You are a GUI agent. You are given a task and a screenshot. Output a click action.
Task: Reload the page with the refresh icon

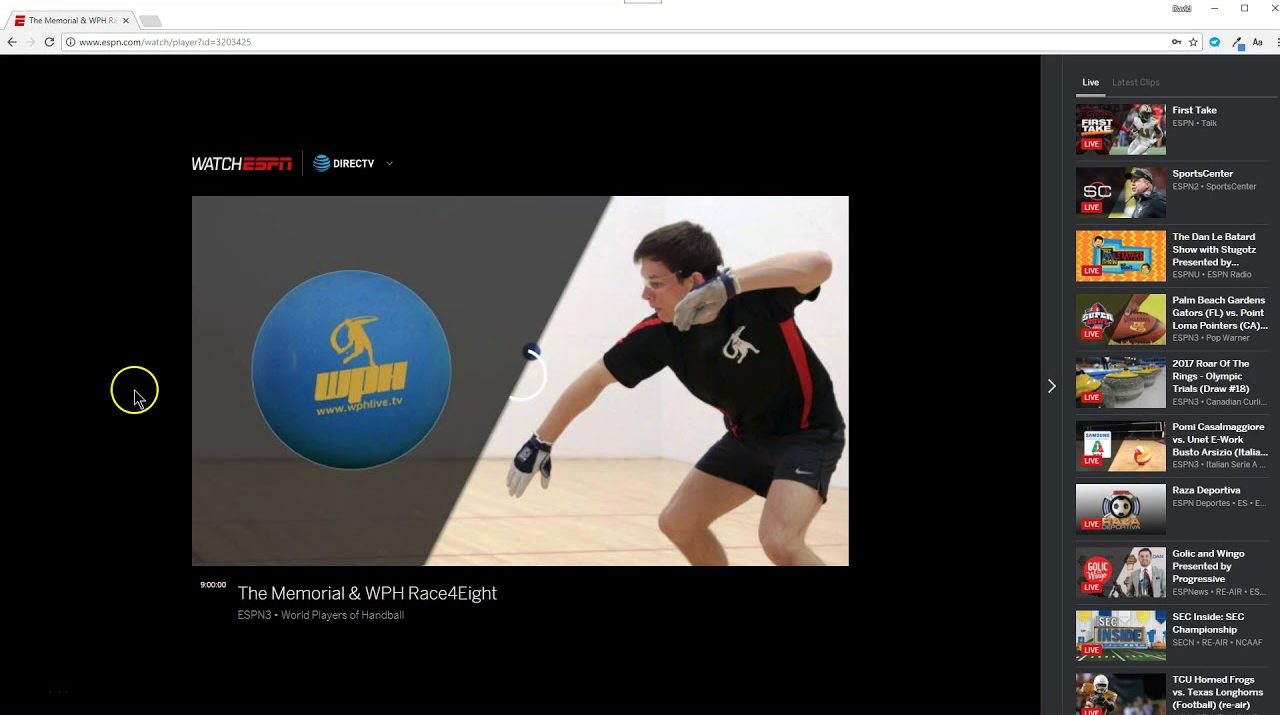[x=48, y=42]
